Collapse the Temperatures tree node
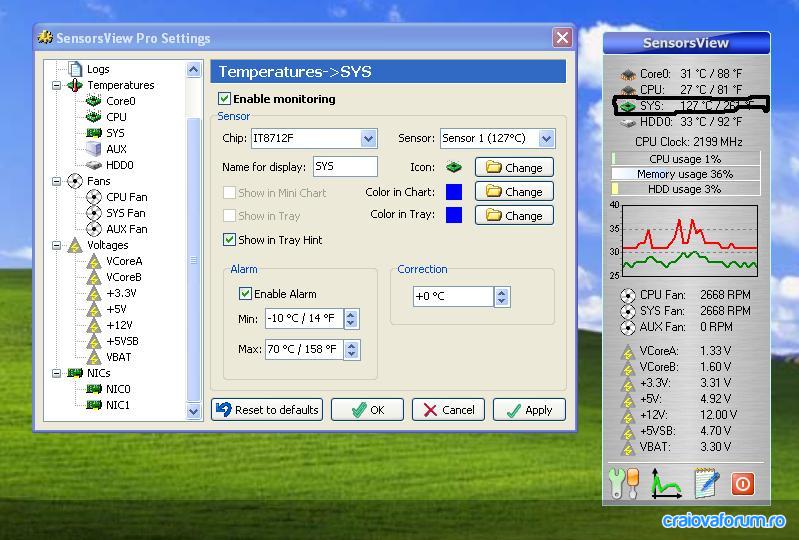 click(57, 85)
